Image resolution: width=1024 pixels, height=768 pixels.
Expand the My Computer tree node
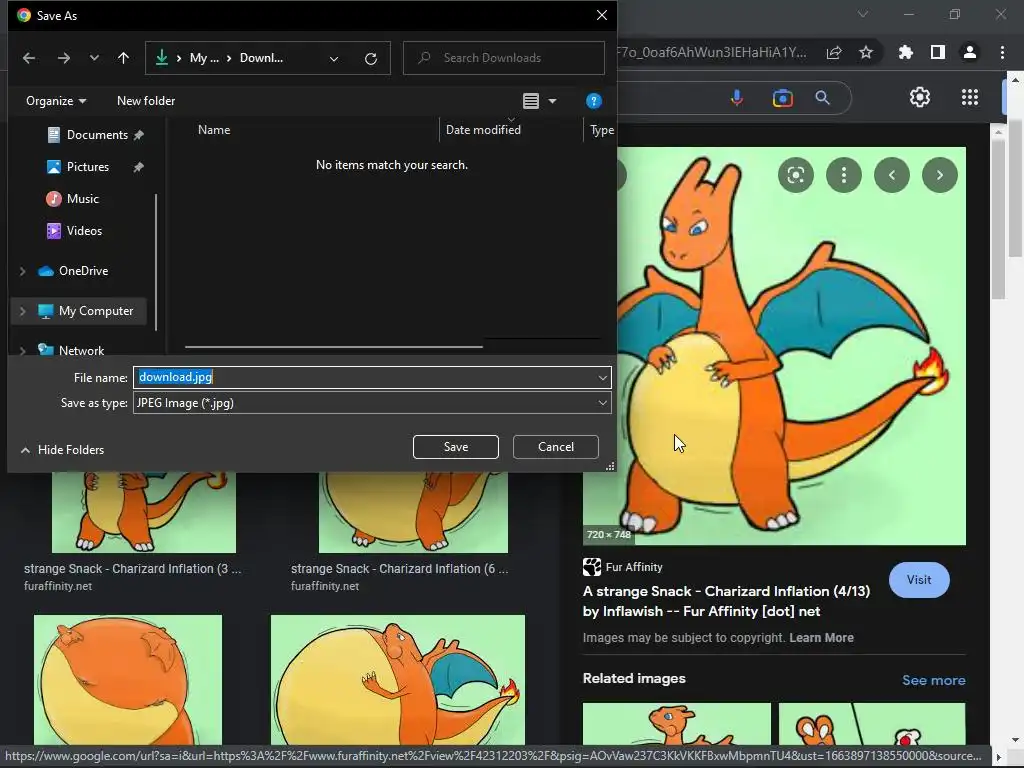(x=23, y=312)
